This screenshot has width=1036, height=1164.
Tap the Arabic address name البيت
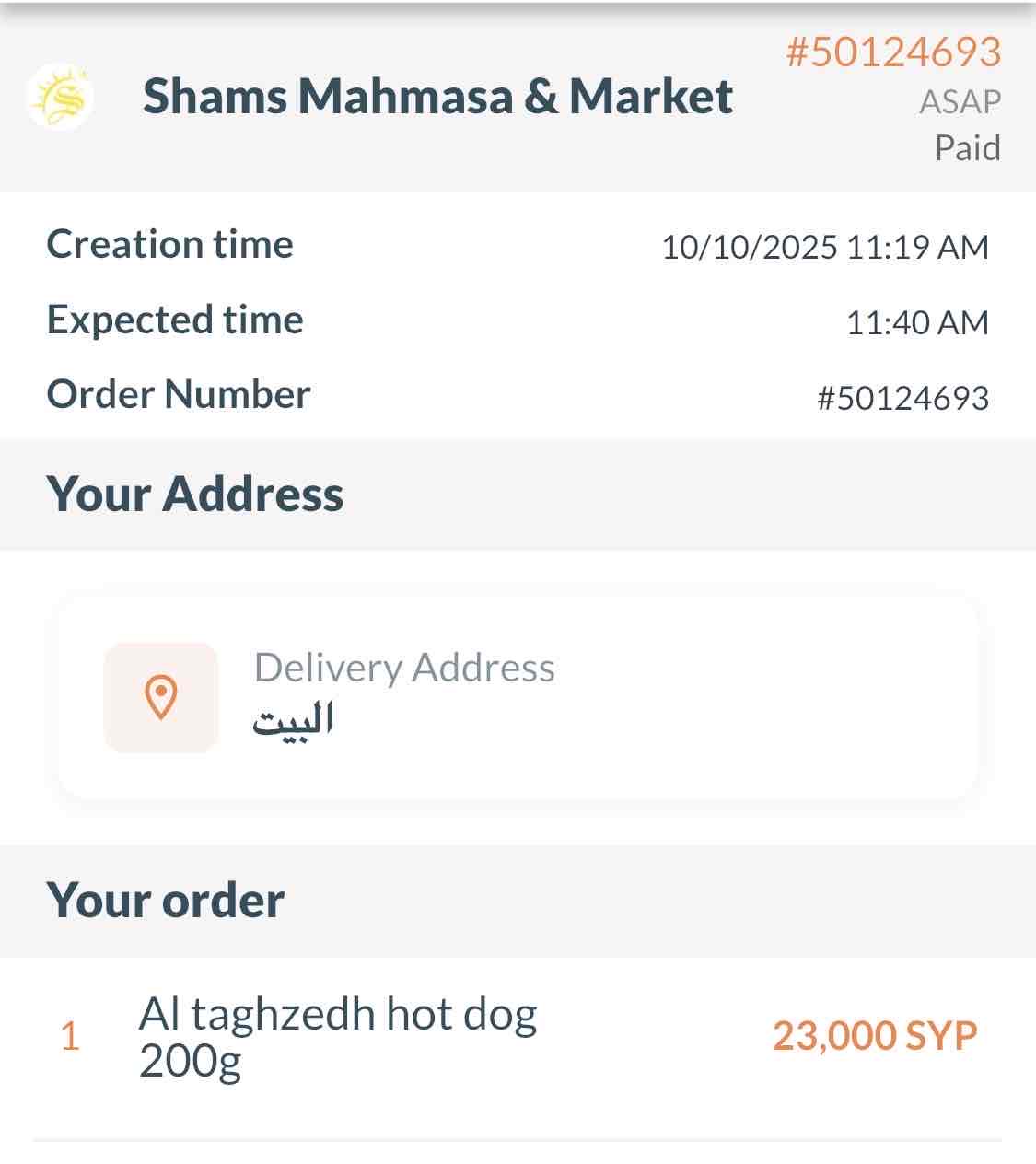point(293,721)
